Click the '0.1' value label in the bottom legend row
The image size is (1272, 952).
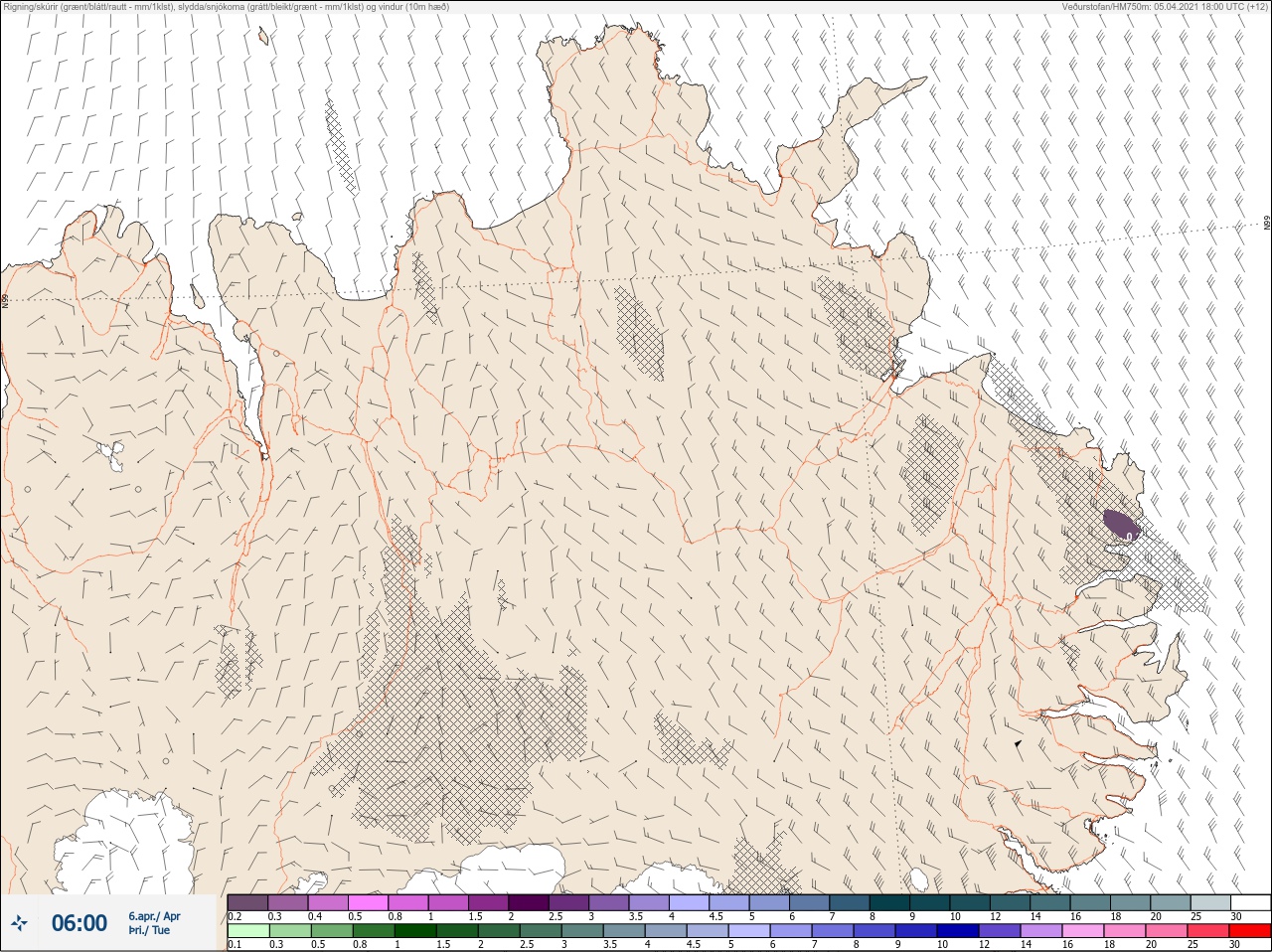[235, 945]
